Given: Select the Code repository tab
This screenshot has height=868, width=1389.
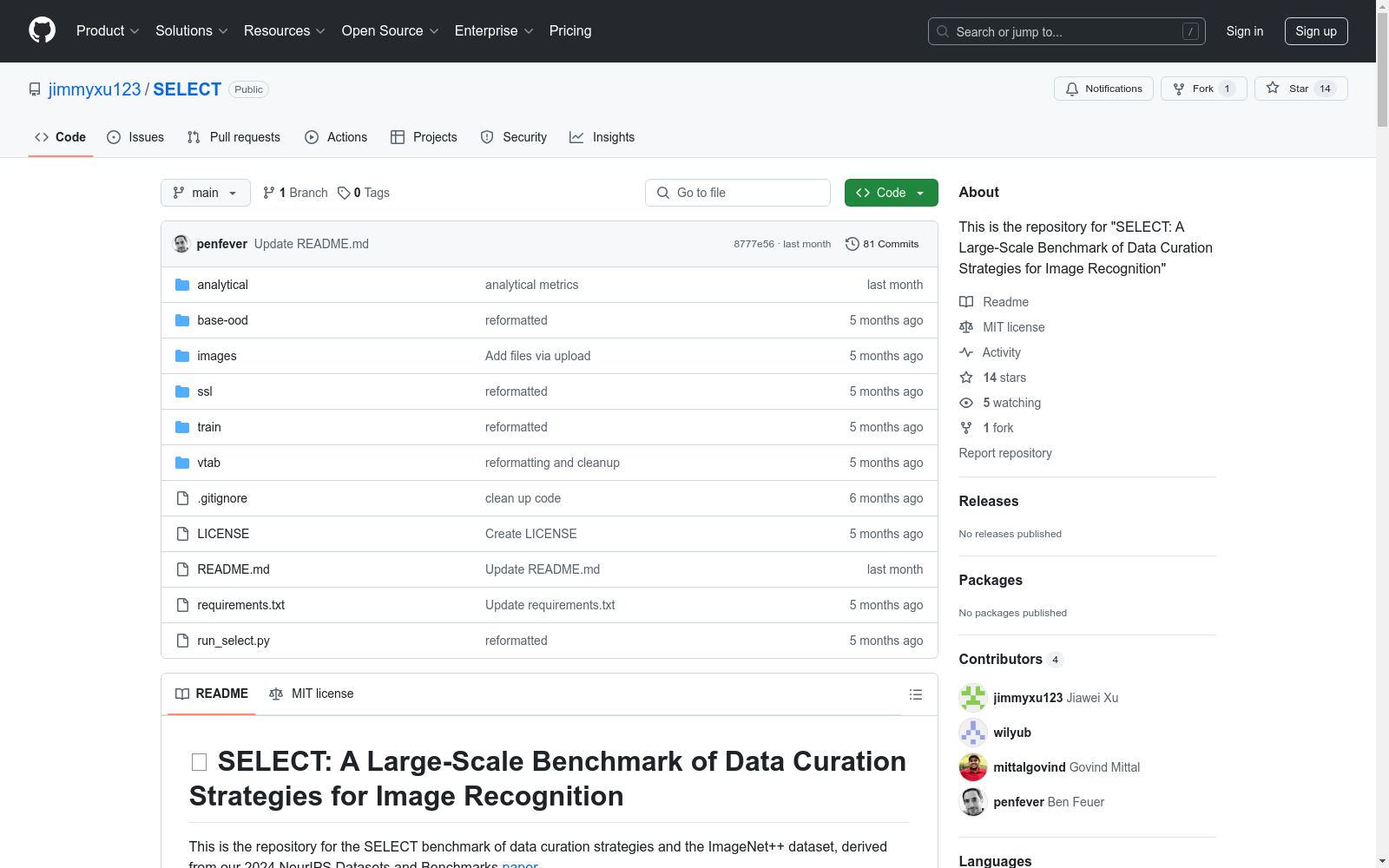Looking at the screenshot, I should [61, 137].
